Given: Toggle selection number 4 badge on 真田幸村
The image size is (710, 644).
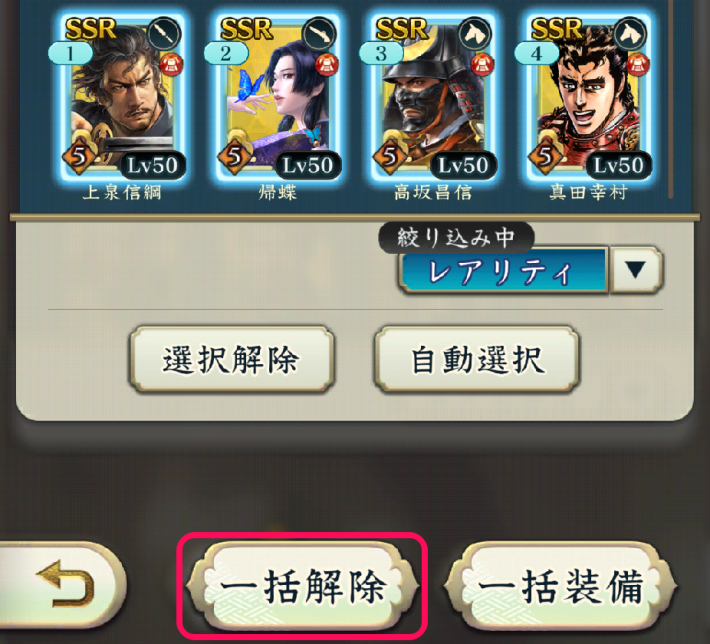Looking at the screenshot, I should click(537, 53).
